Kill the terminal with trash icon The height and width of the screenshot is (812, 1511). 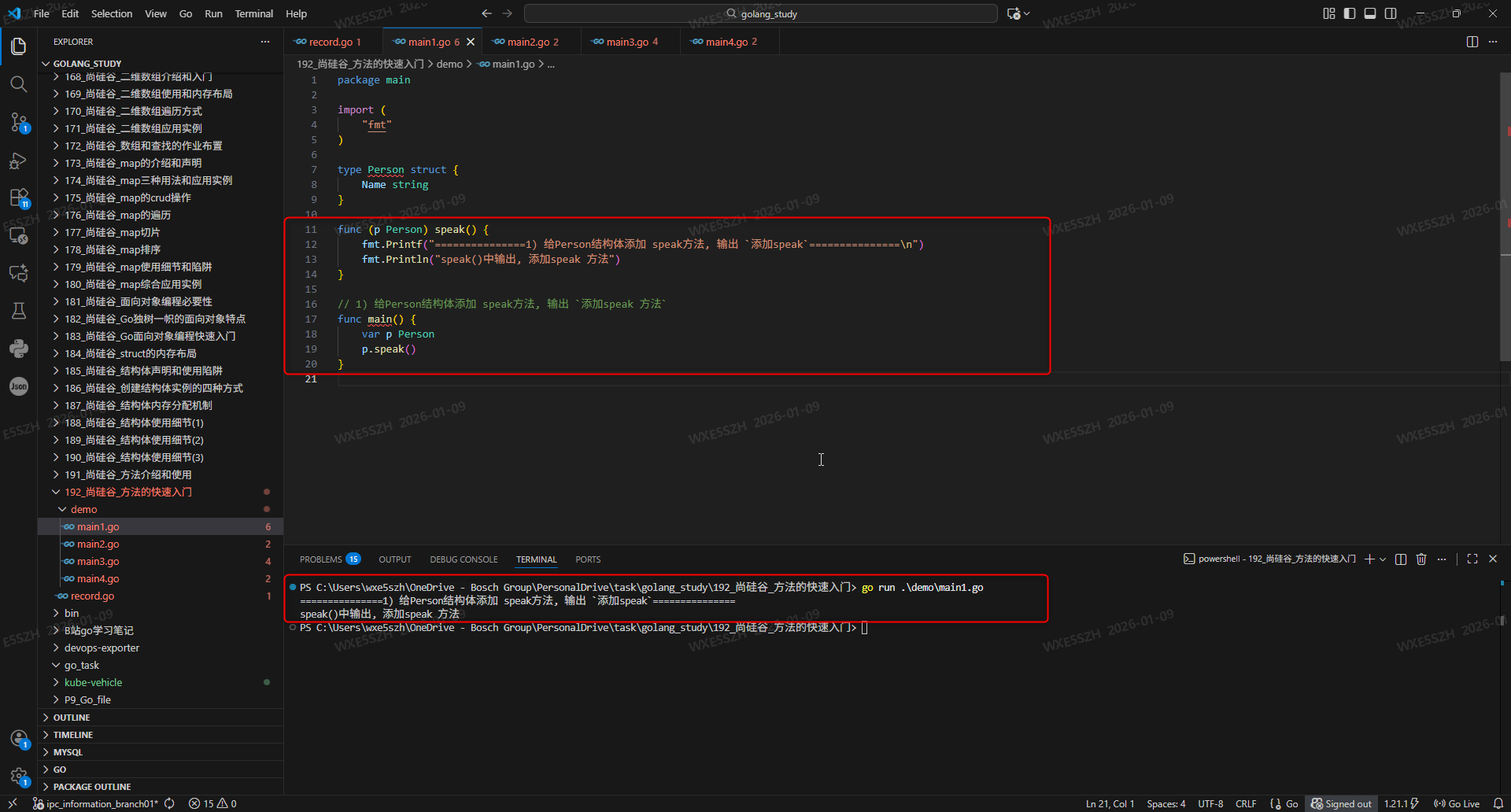coord(1421,559)
